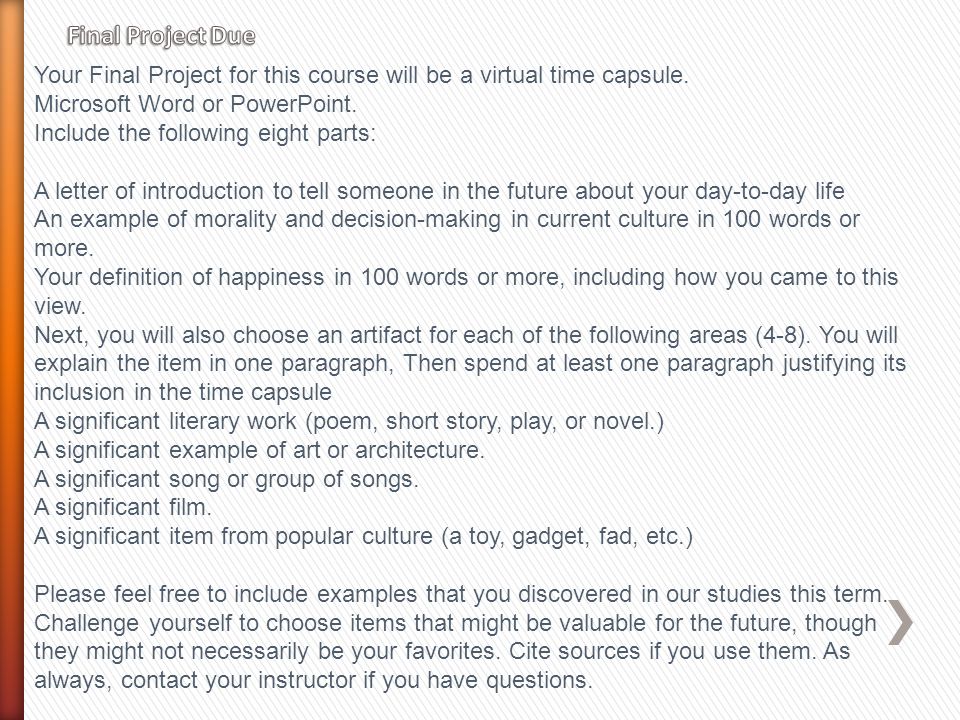Click the 'Final Project Due' slide title
This screenshot has width=960, height=720.
coord(161,36)
